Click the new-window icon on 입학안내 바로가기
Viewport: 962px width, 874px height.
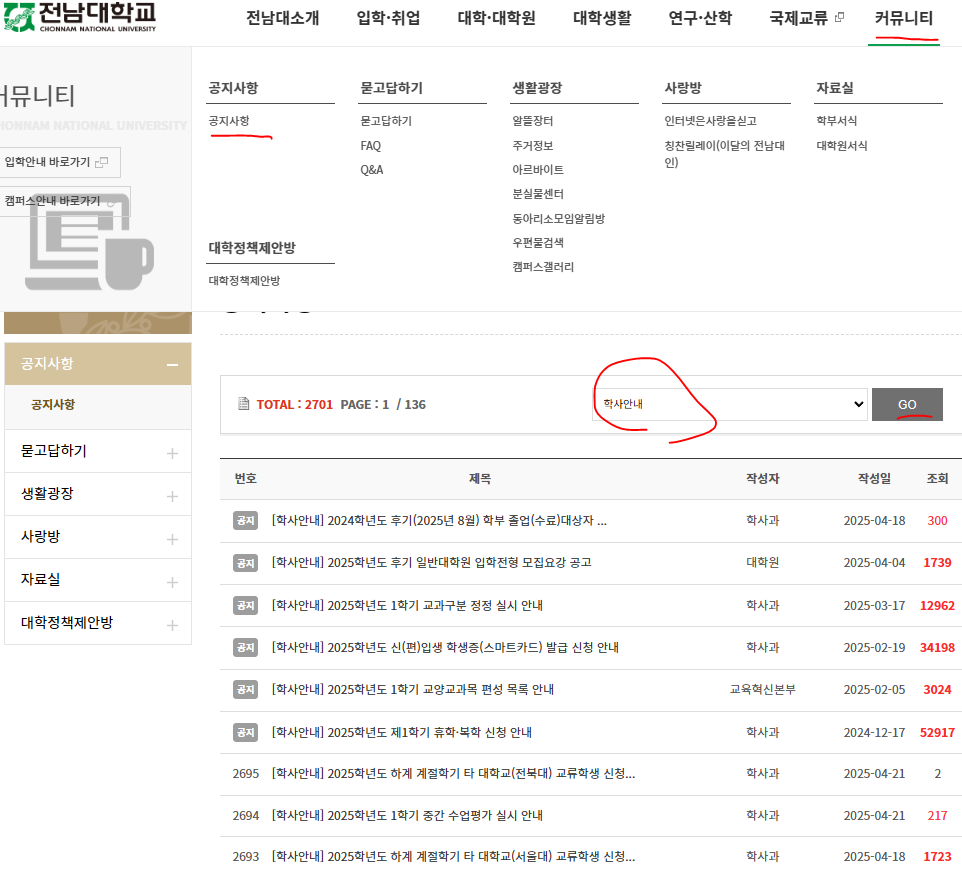tap(102, 162)
